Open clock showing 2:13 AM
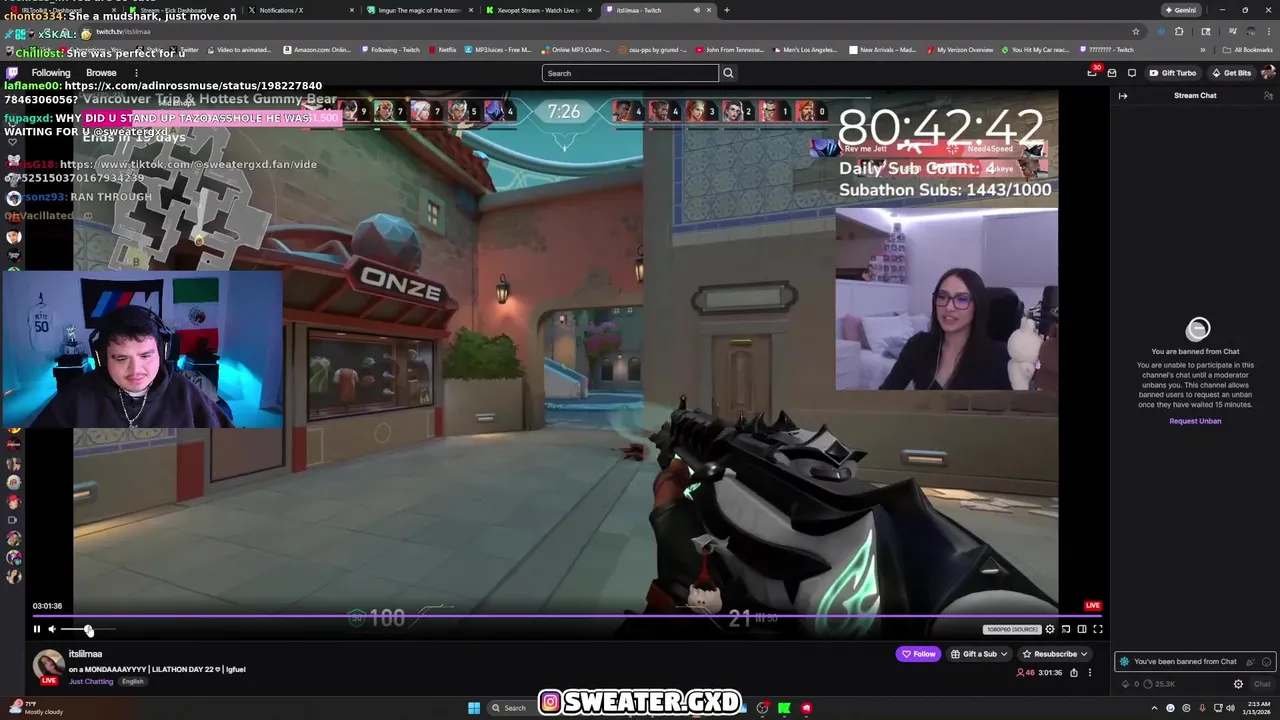The height and width of the screenshot is (720, 1280). click(1259, 708)
